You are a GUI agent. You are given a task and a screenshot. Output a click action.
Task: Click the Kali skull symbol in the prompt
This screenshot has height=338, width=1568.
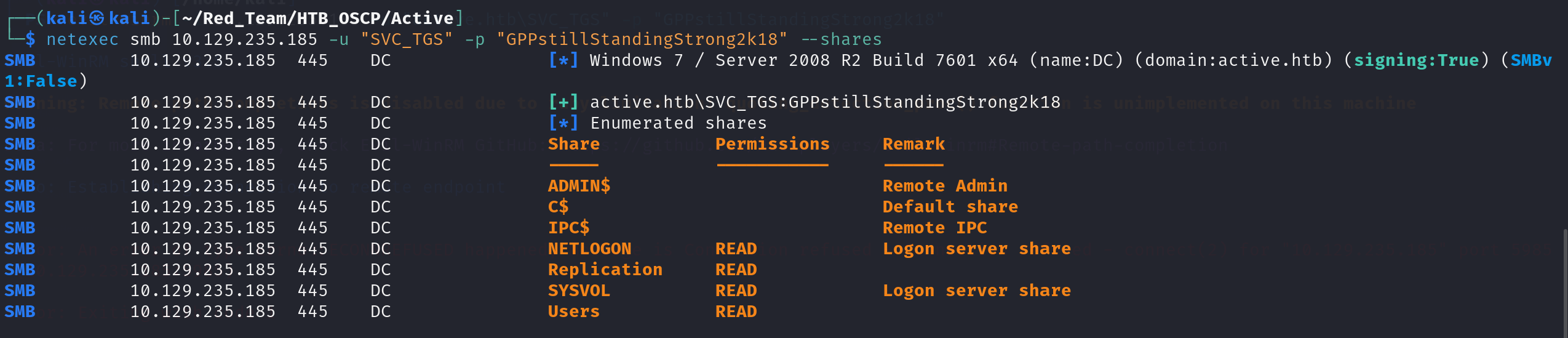point(97,18)
